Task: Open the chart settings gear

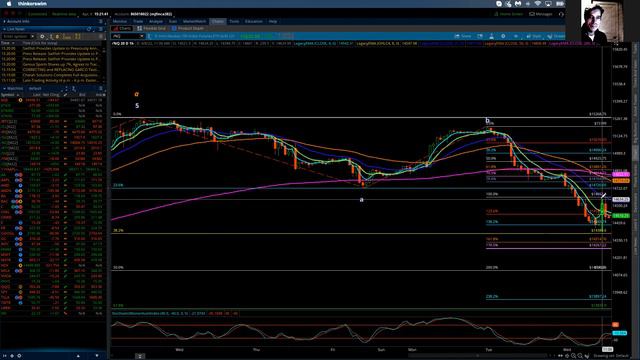Action: tap(503, 36)
